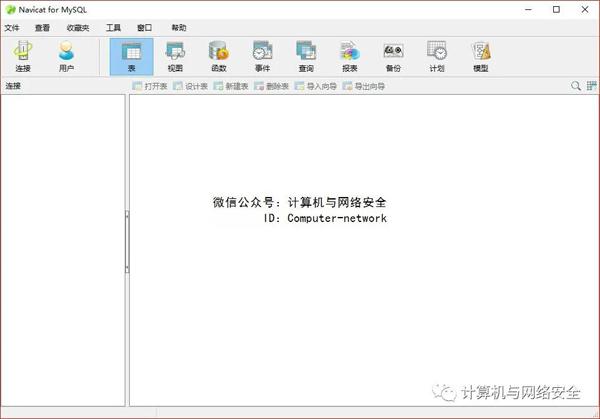
Task: Click the search magnifier icon
Action: click(x=576, y=86)
